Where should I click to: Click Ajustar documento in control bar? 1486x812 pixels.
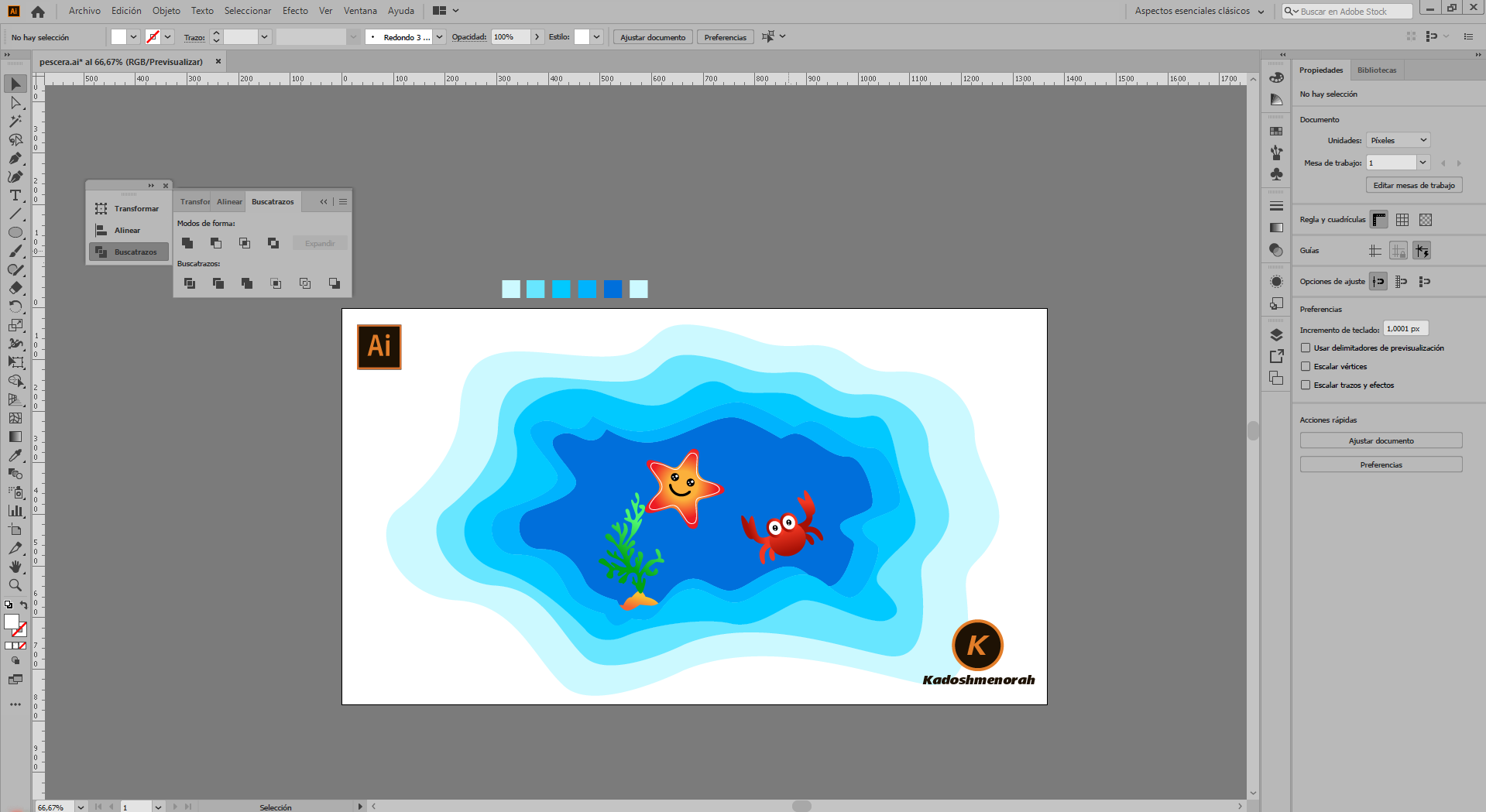point(653,37)
